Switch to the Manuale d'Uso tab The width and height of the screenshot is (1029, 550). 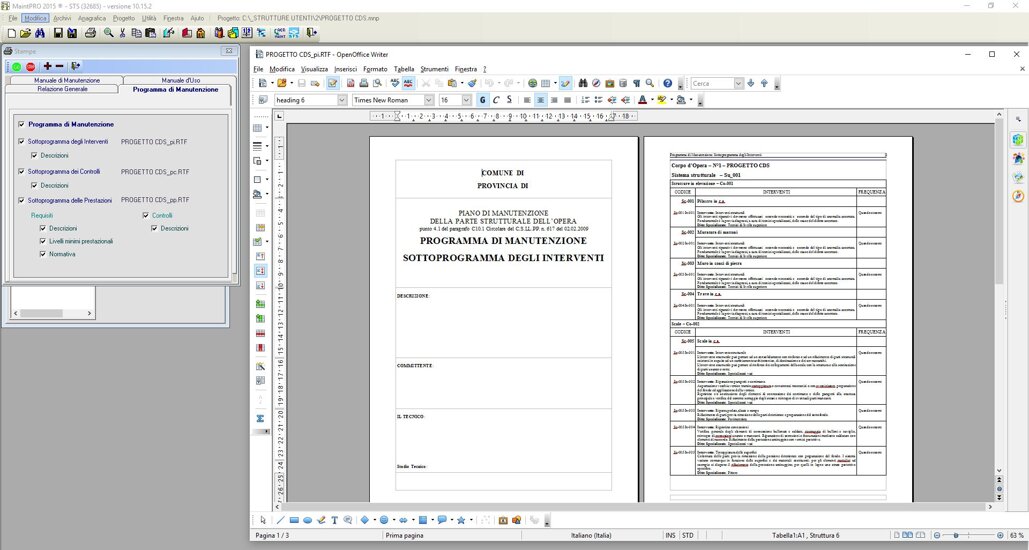180,80
